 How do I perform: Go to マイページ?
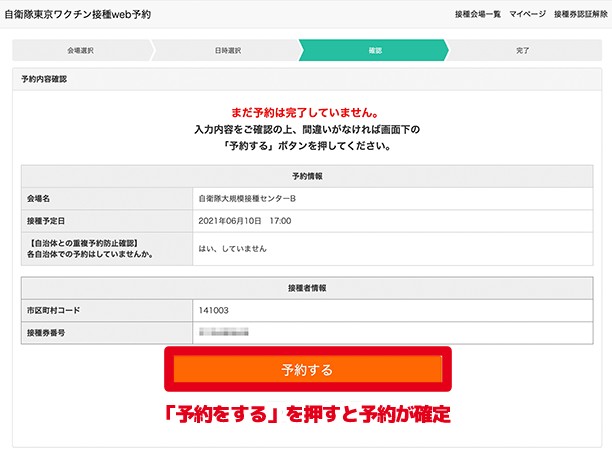[527, 14]
